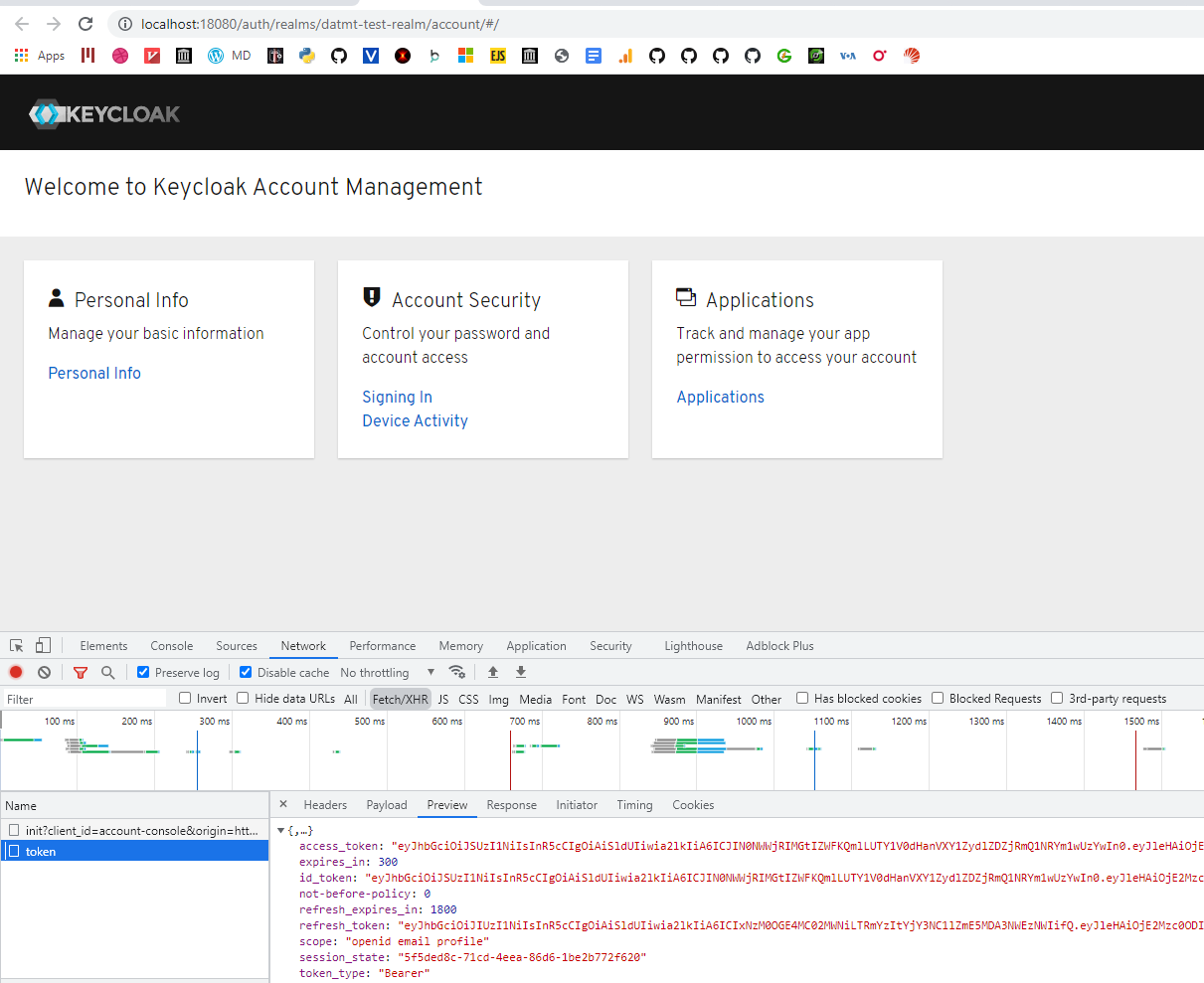Screen dimensions: 1204x983
Task: Collapse the JSON response root triangle
Action: (281, 830)
